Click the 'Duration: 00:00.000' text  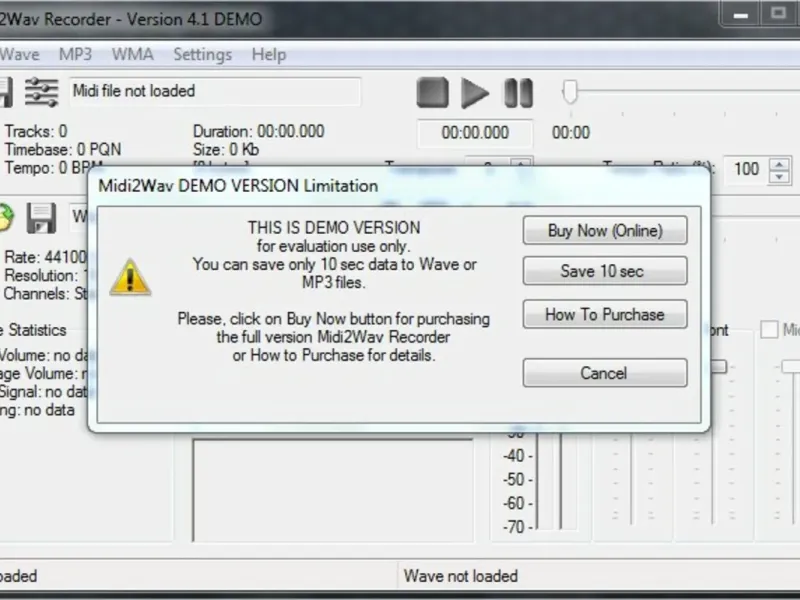pyautogui.click(x=259, y=131)
